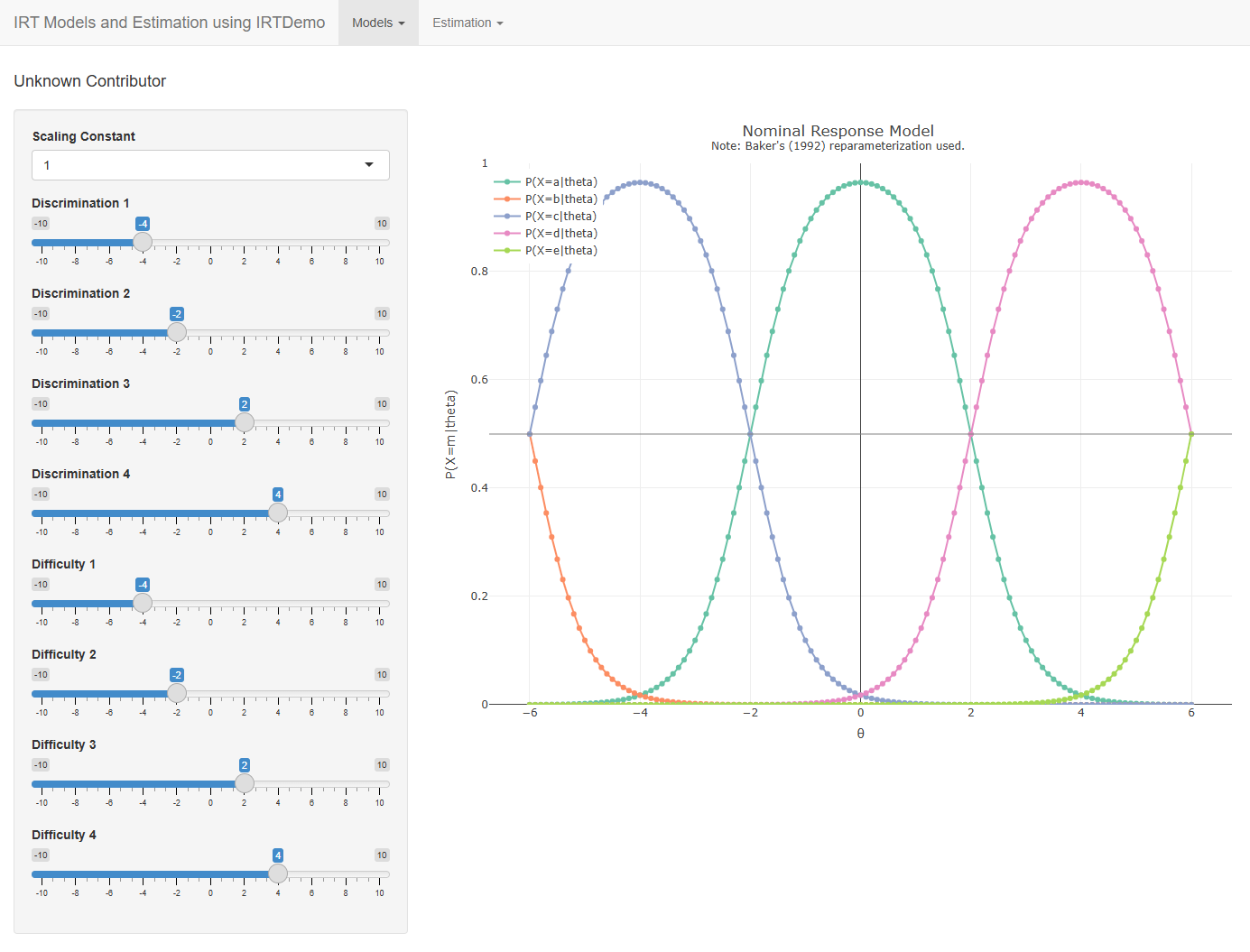This screenshot has width=1250, height=952.
Task: Click the 0.8 y-axis tick label
Action: 479,272
